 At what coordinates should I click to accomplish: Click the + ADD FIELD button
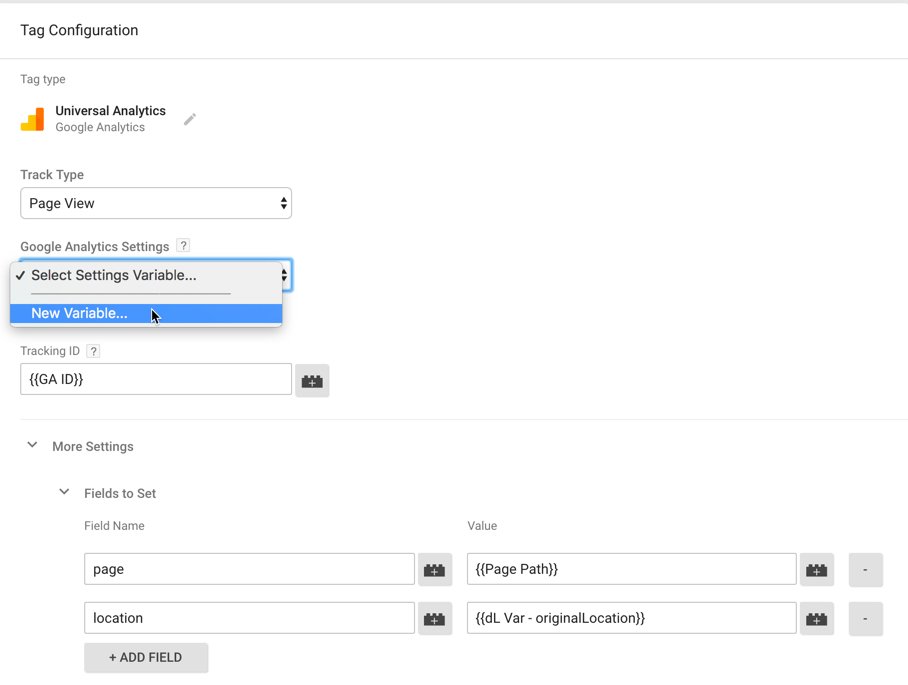[x=146, y=657]
